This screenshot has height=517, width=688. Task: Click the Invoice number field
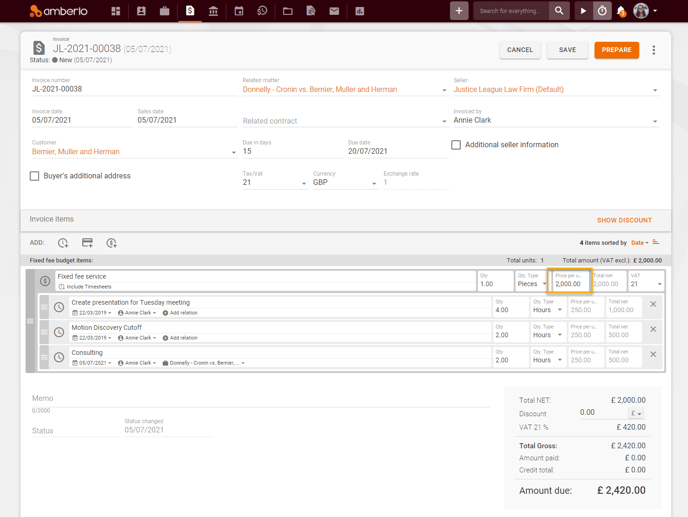pyautogui.click(x=134, y=89)
